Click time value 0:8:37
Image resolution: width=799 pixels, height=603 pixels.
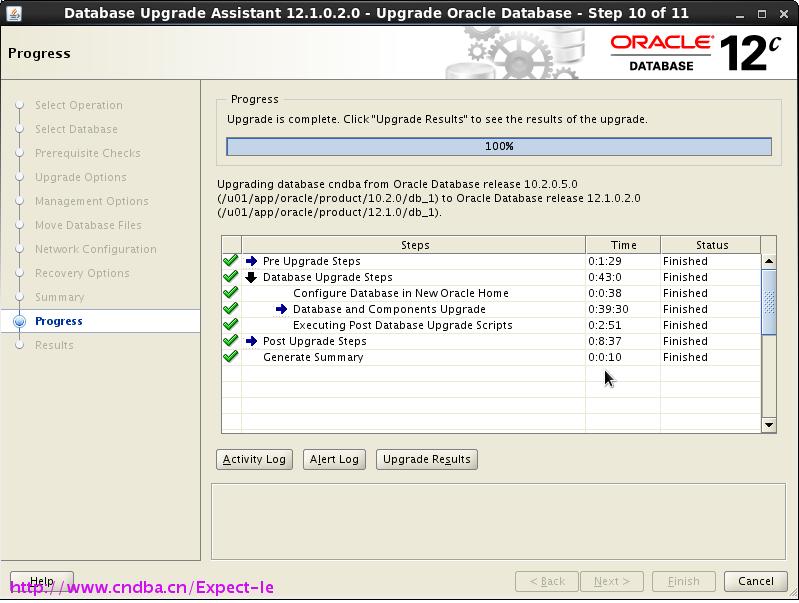coord(604,341)
